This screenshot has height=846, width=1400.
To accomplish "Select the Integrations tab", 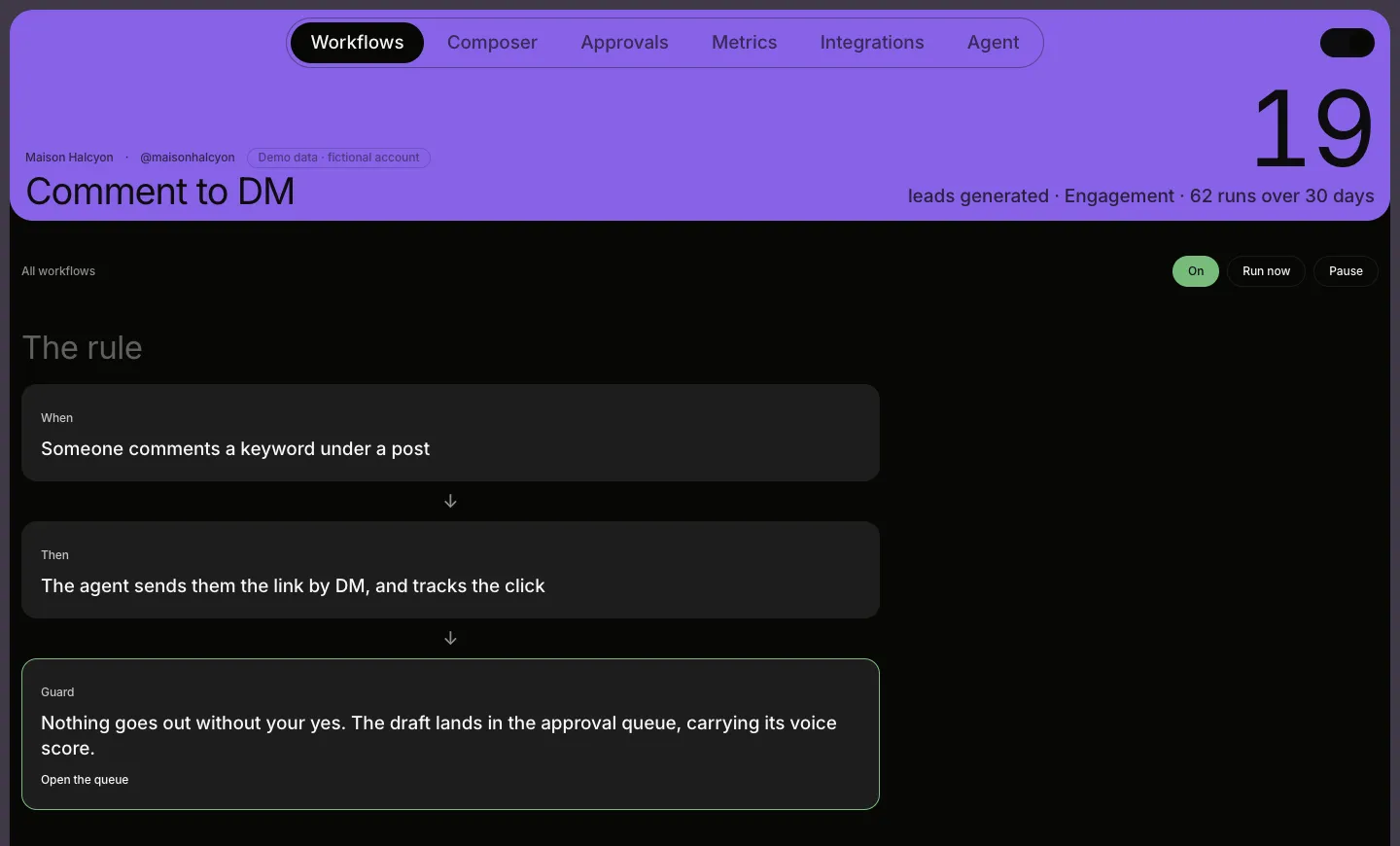I will 872,43.
